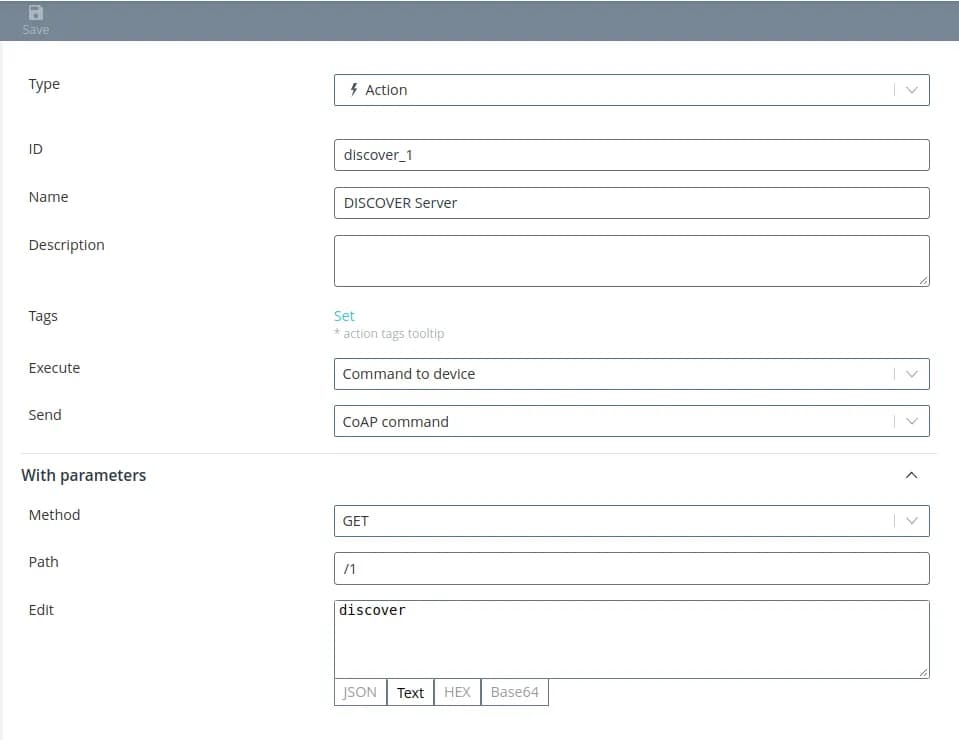
Task: Click the Set tags link
Action: point(344,316)
